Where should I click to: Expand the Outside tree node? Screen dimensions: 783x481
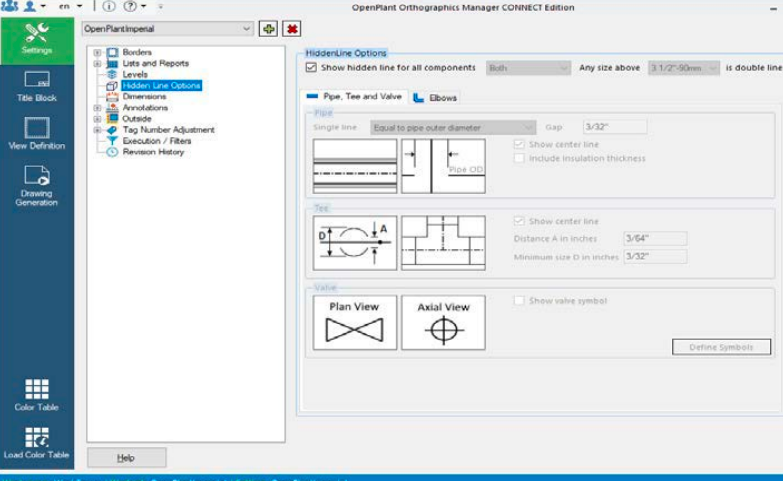click(x=97, y=119)
